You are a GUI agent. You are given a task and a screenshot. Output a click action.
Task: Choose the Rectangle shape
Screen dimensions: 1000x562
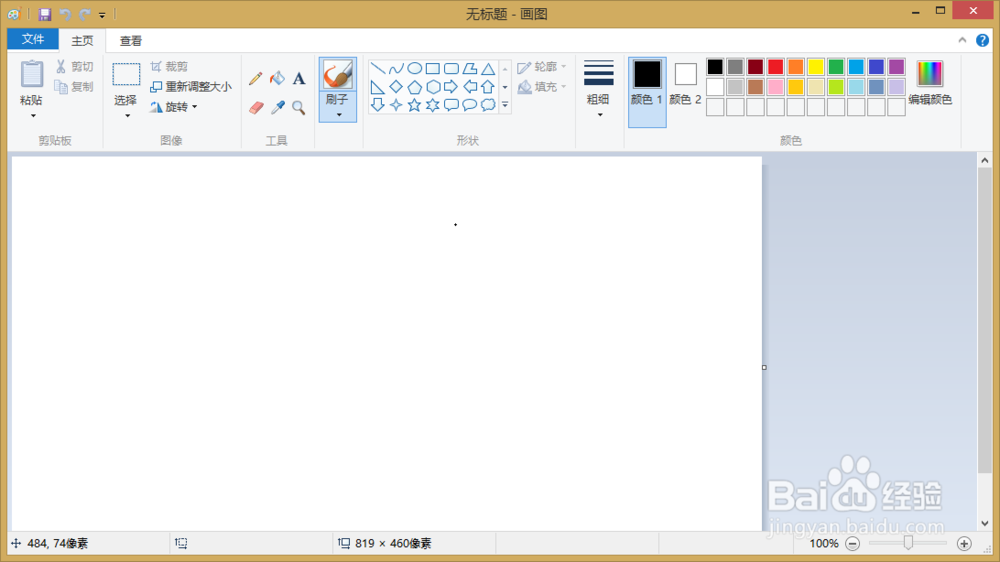point(432,68)
